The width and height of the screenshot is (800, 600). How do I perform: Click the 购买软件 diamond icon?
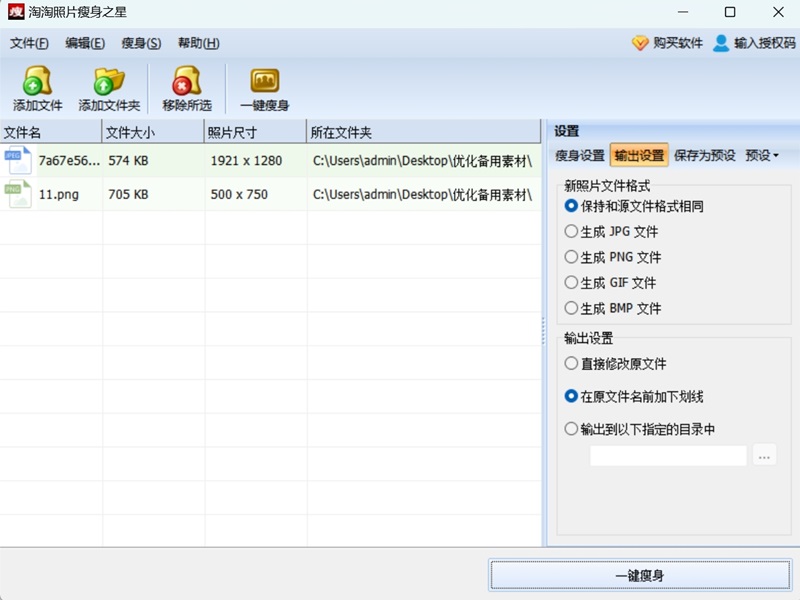pyautogui.click(x=640, y=43)
